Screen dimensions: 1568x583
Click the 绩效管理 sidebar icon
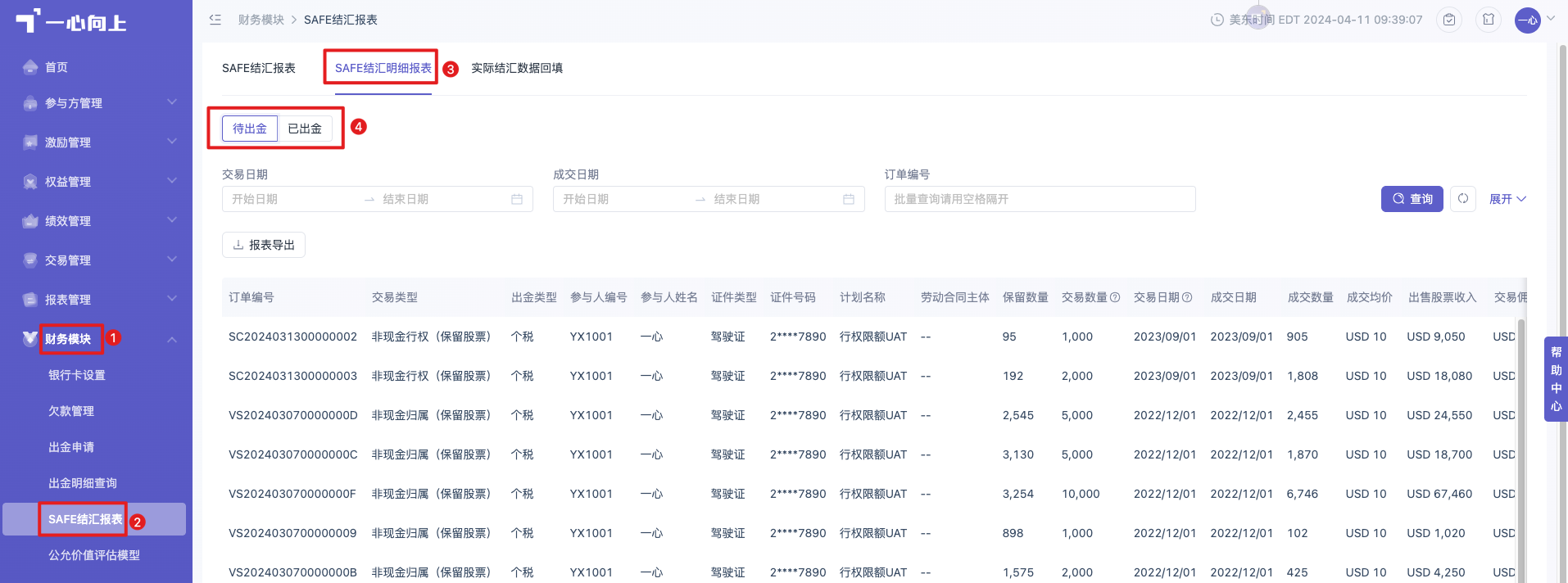(x=30, y=221)
